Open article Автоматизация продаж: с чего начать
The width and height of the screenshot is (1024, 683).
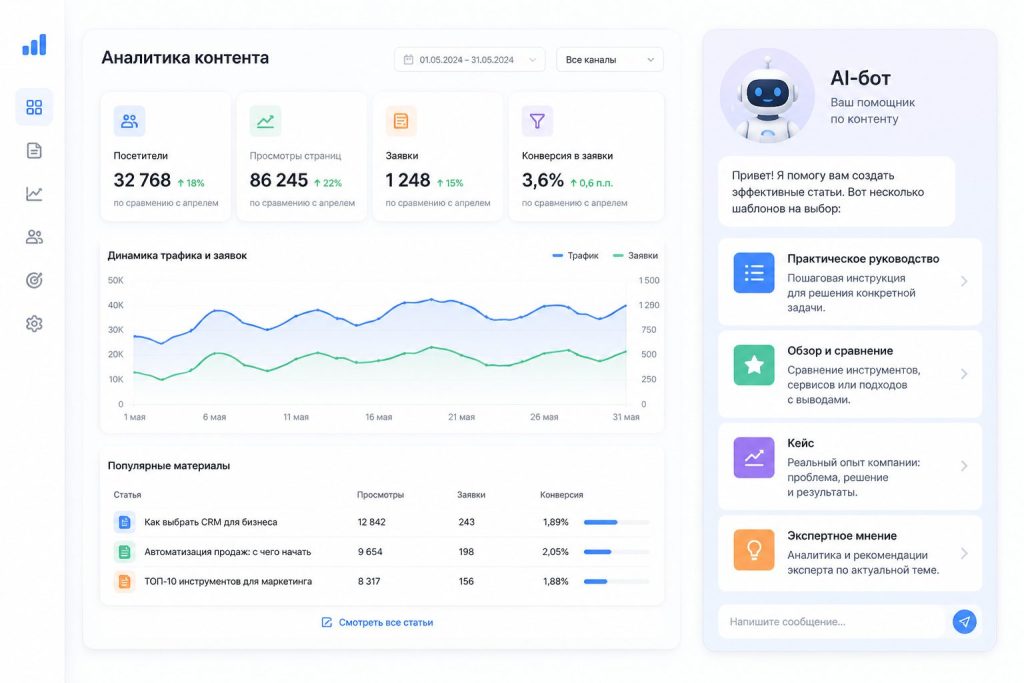click(x=227, y=552)
